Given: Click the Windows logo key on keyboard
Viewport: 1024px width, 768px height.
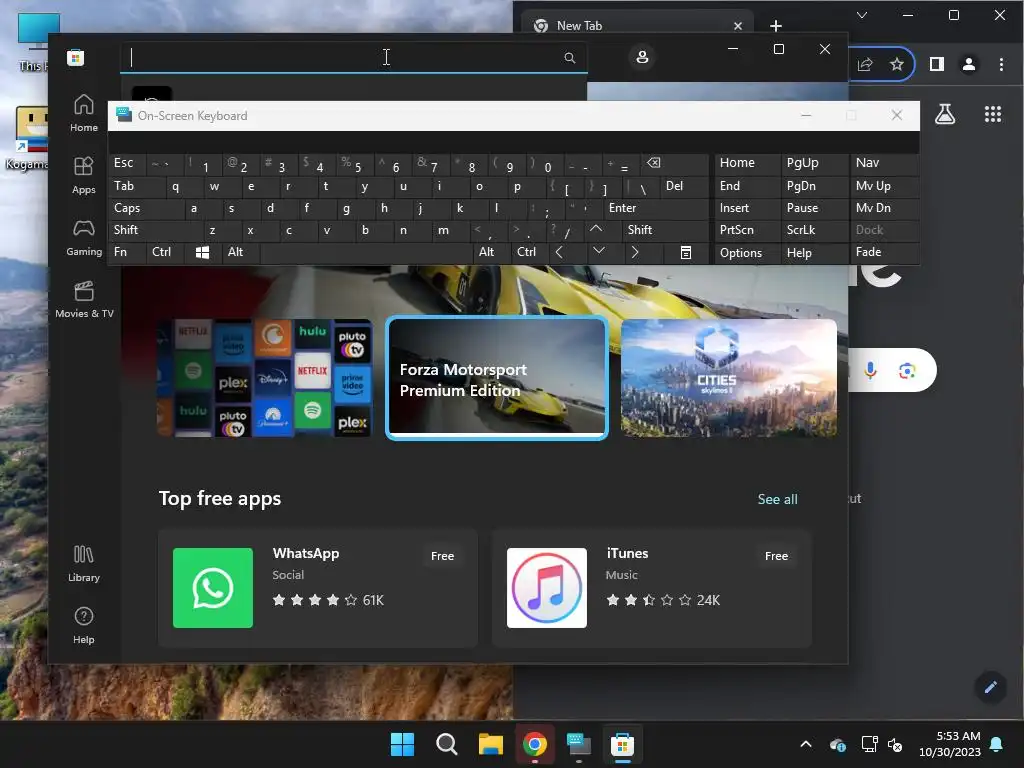Looking at the screenshot, I should [x=202, y=252].
